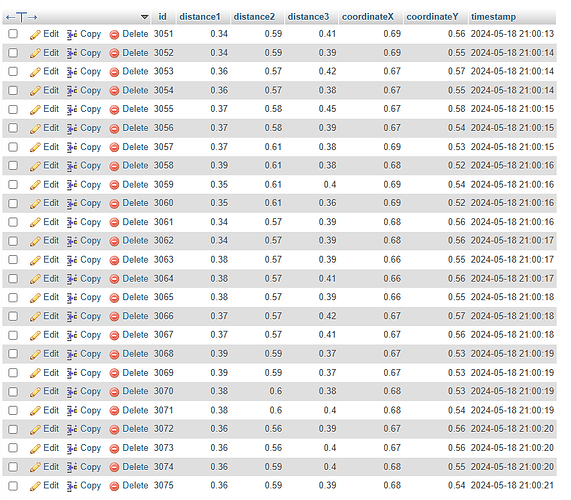Click the red delete icon for row 3062

coord(114,241)
